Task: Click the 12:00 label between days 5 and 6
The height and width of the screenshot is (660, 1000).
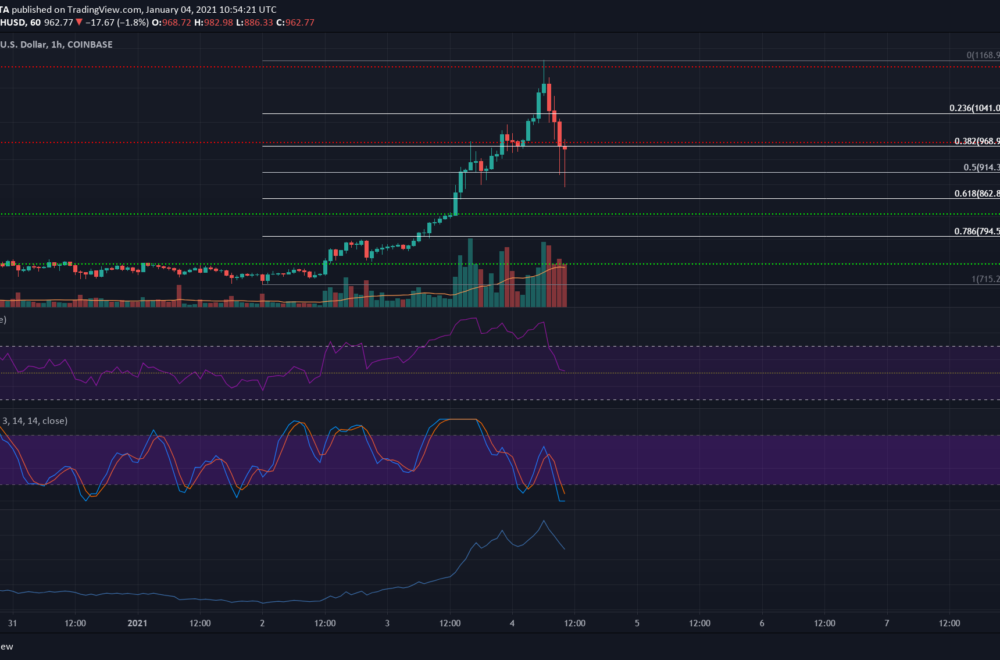Action: tap(700, 623)
